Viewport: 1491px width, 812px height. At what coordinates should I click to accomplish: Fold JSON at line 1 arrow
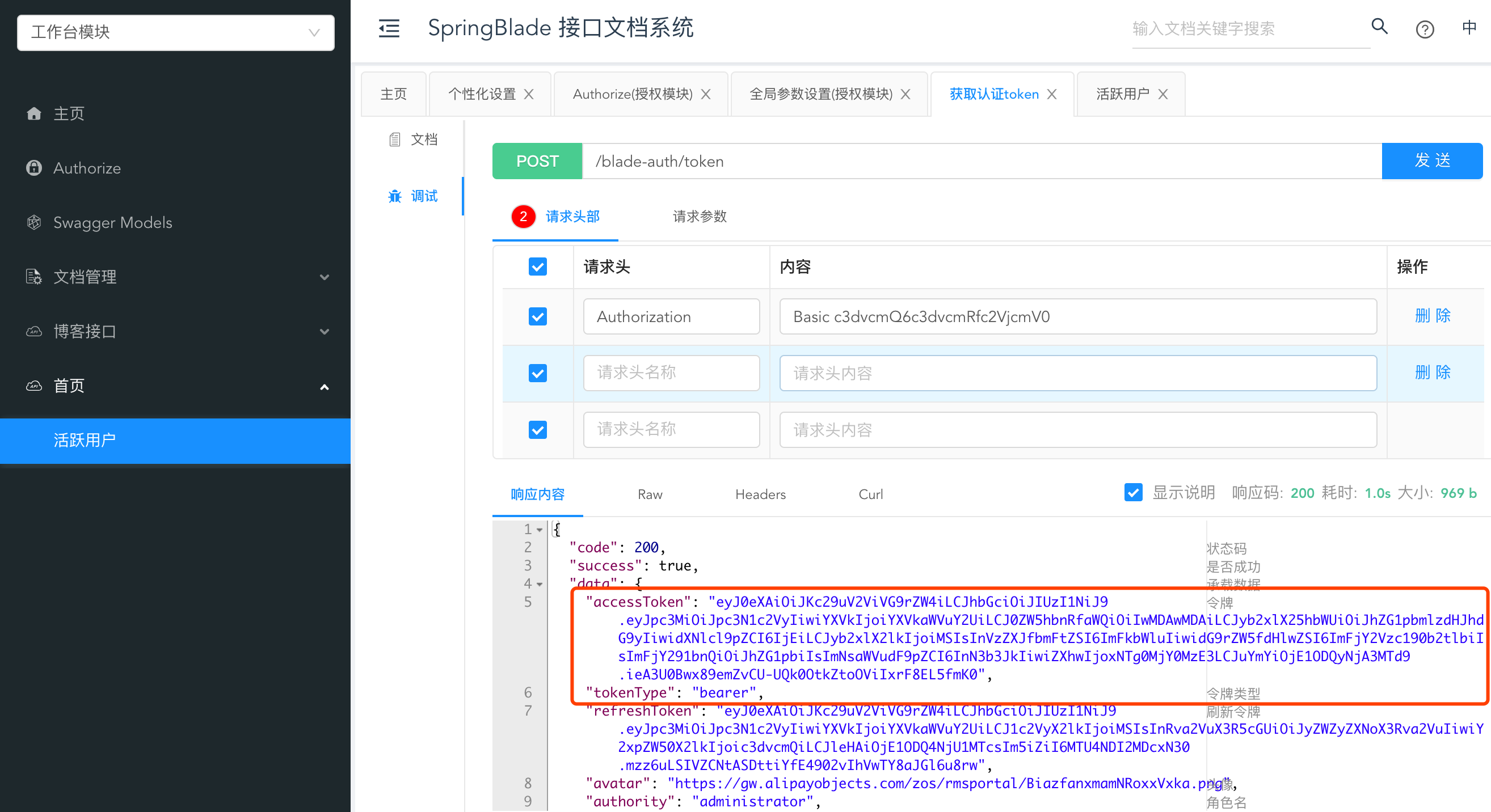click(x=540, y=530)
